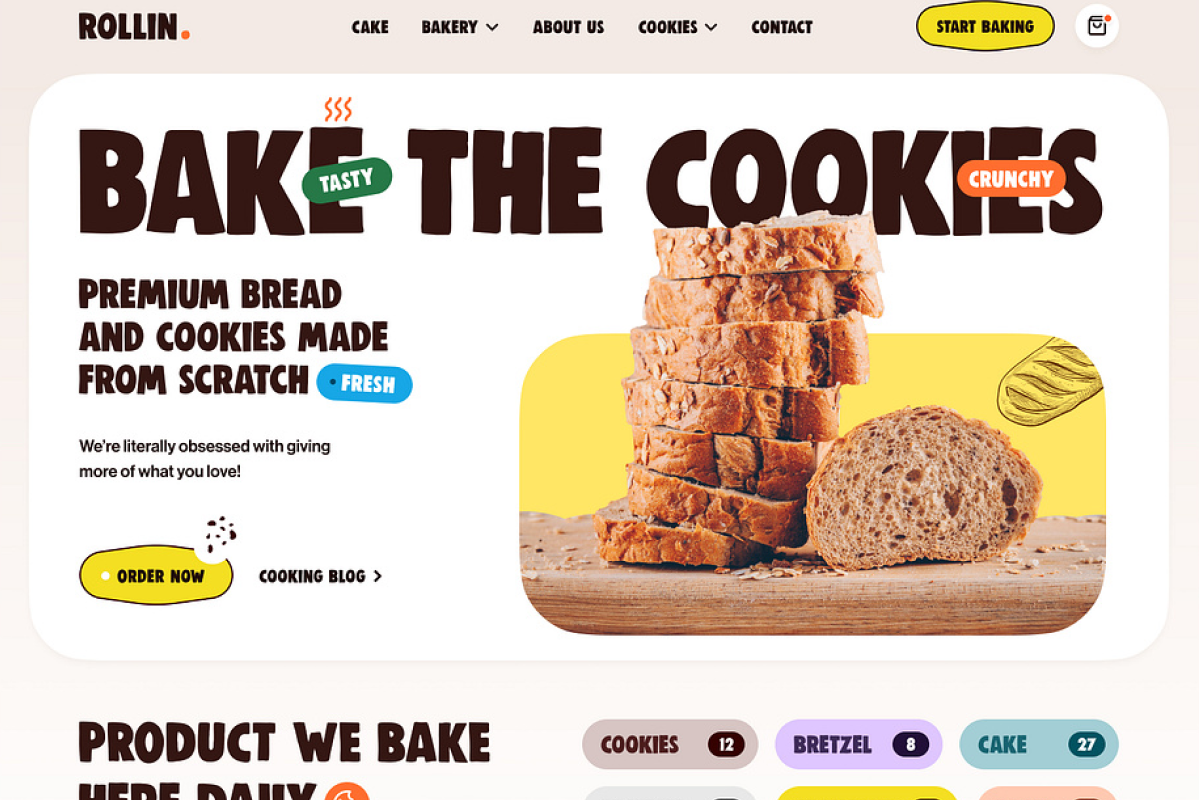Click the Start Baking button
The height and width of the screenshot is (800, 1200).
click(985, 27)
